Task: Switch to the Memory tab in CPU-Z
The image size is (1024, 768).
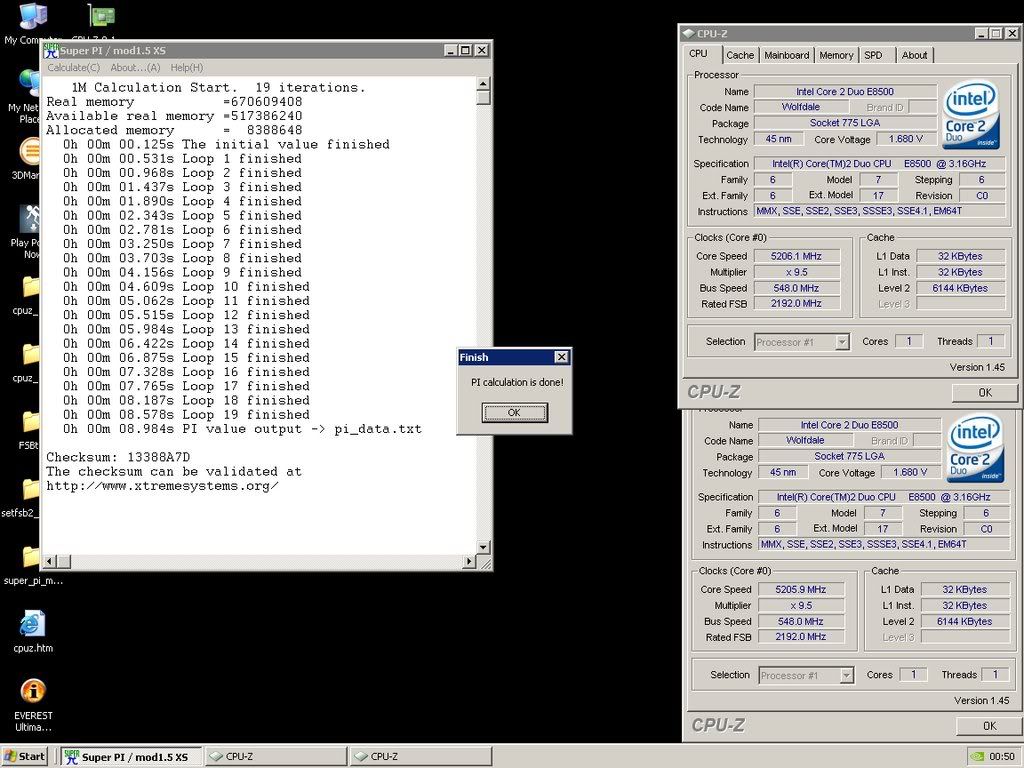Action: (836, 56)
